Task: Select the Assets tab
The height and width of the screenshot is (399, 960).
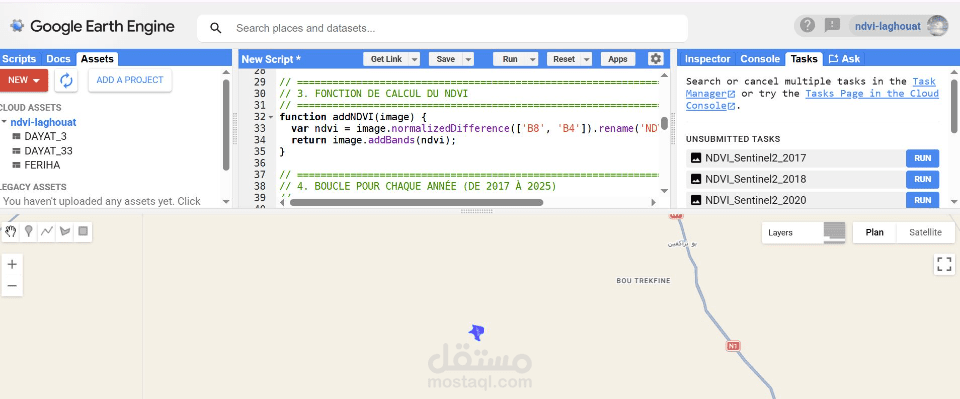Action: click(97, 59)
